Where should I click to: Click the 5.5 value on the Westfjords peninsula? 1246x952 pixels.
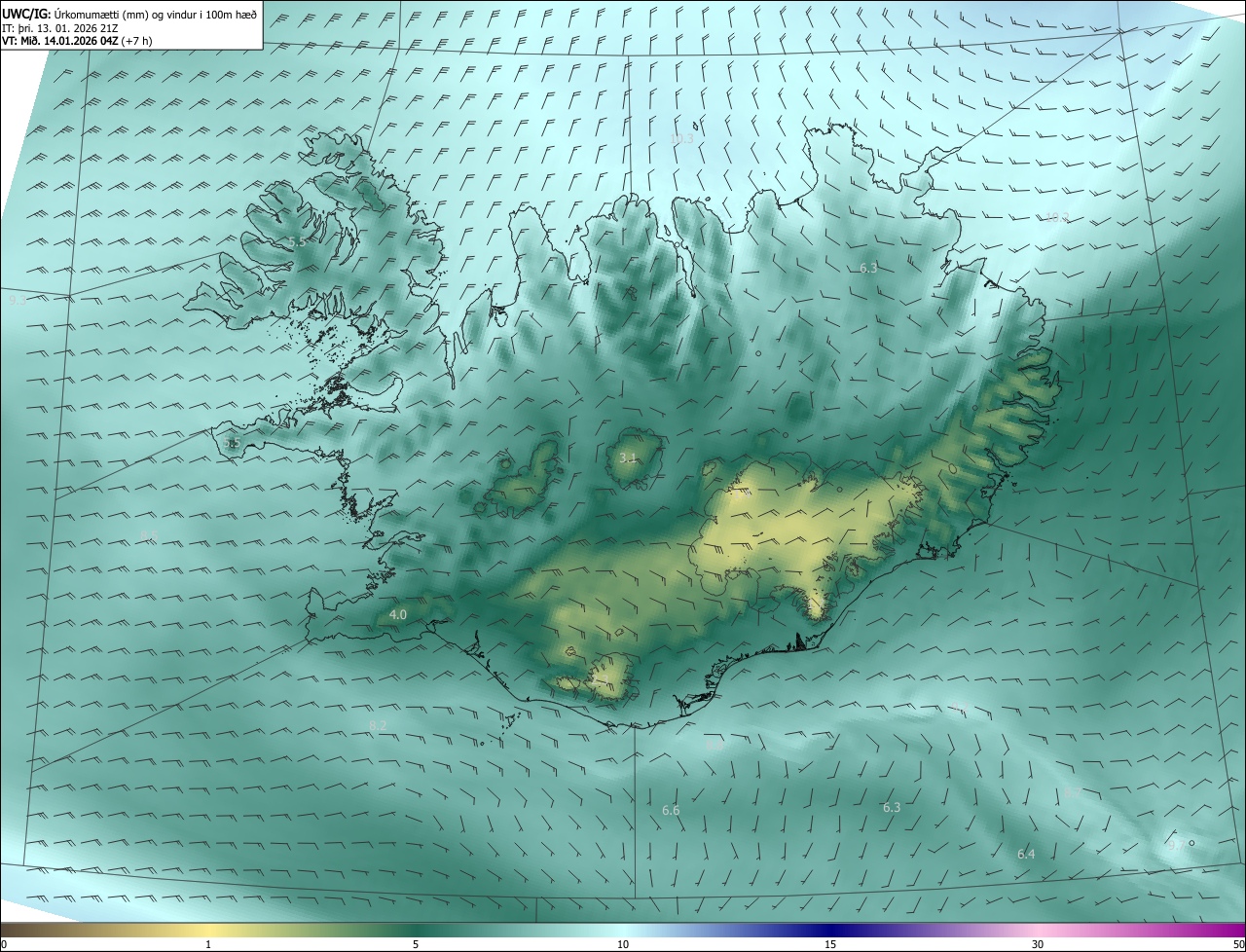pos(297,241)
